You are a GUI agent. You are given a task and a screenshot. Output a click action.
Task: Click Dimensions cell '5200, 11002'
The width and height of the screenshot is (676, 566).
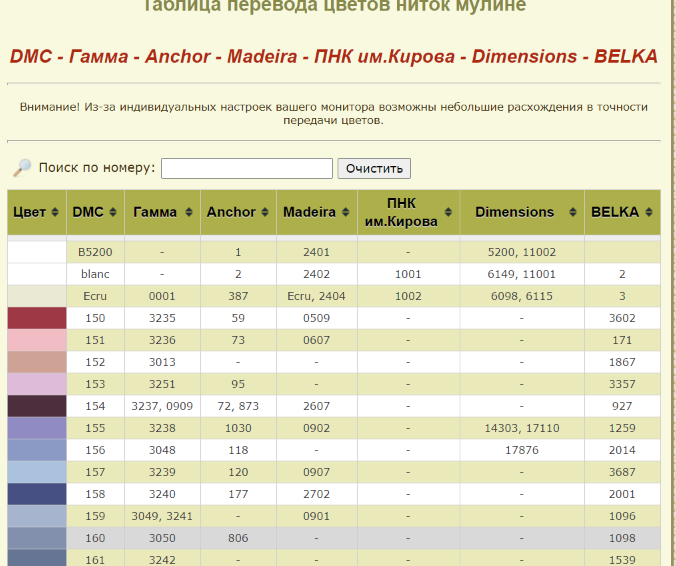522,252
